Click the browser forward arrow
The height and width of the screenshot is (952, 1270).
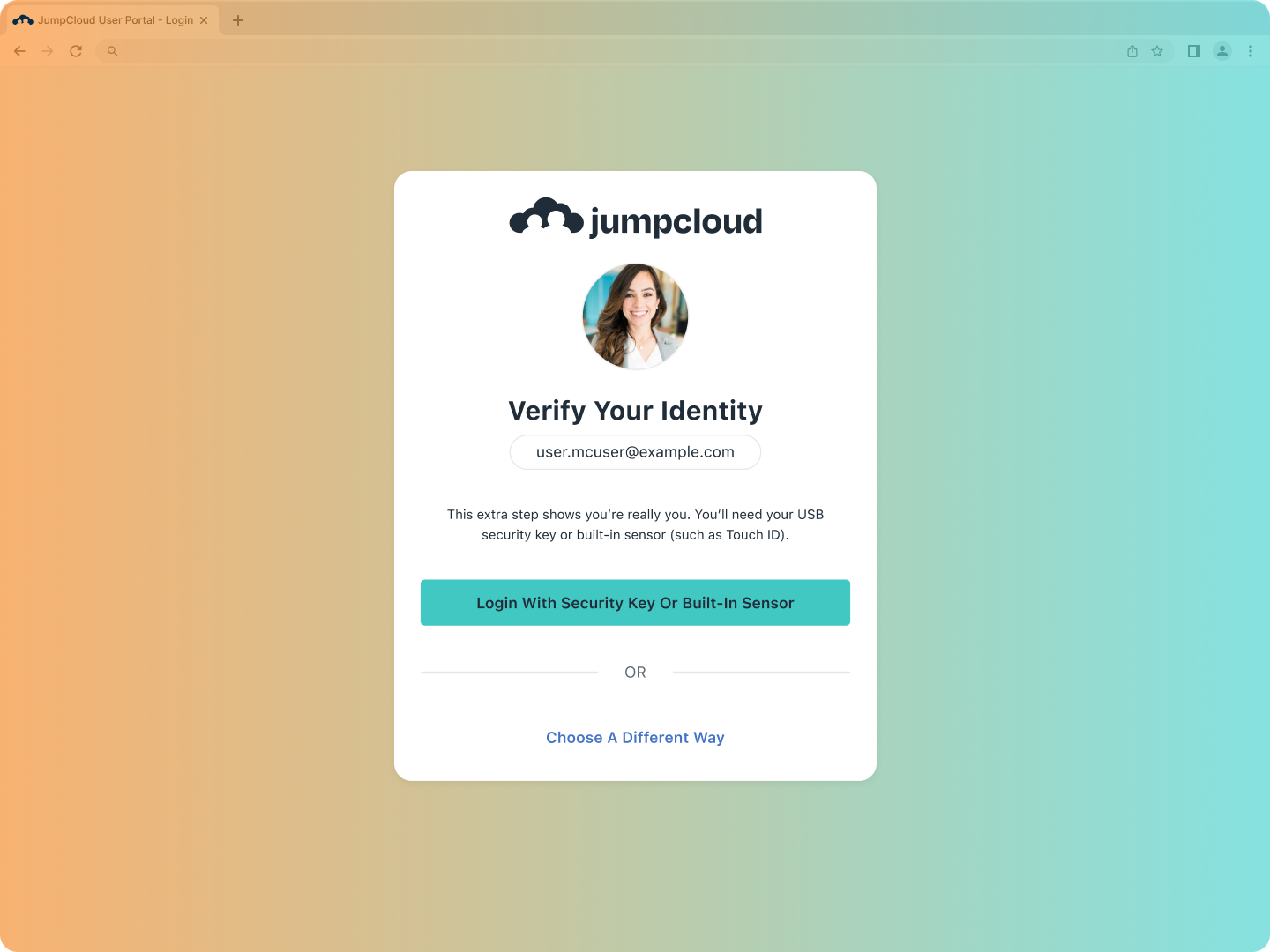(x=48, y=51)
